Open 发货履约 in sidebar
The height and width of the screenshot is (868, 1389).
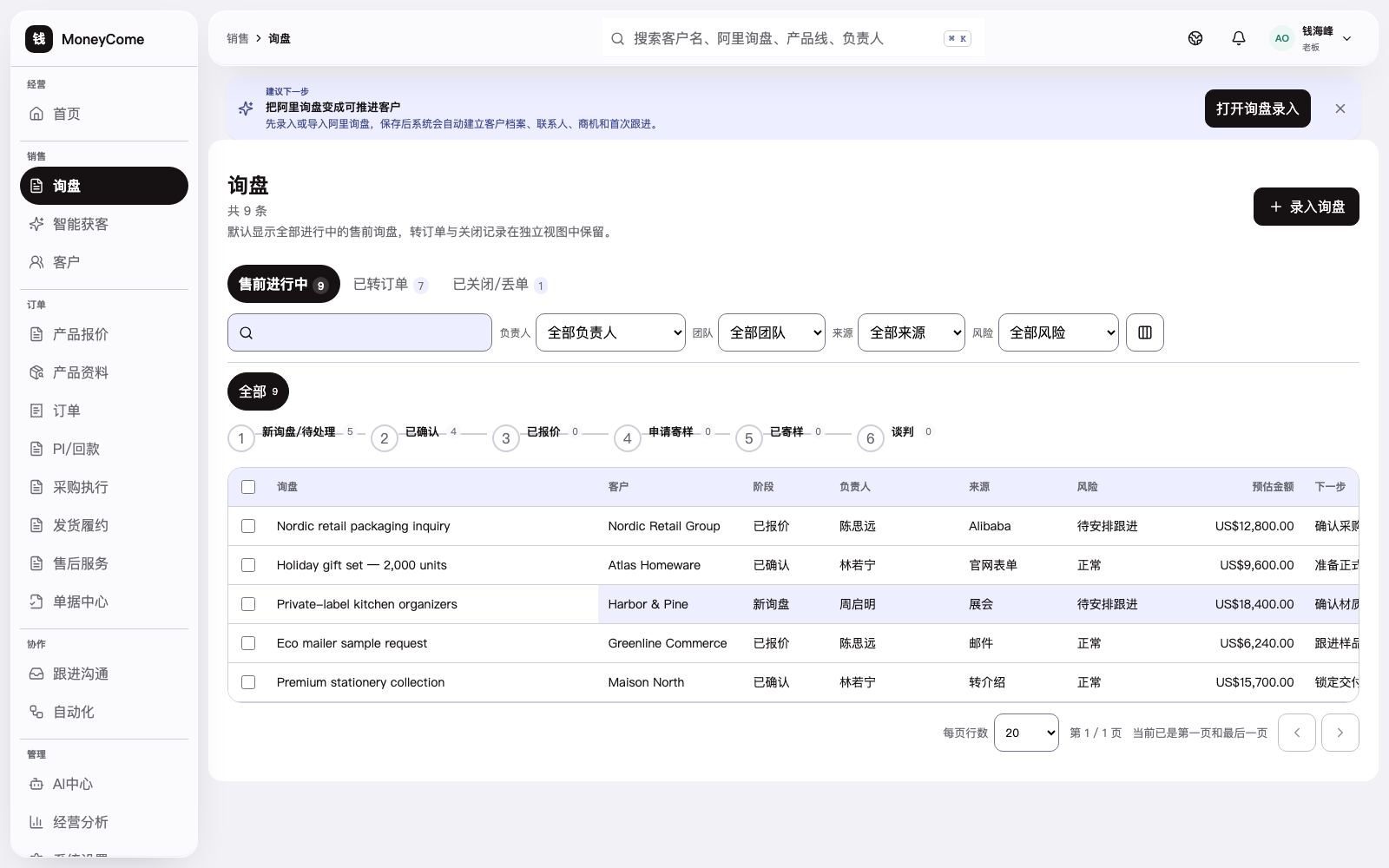pos(103,525)
